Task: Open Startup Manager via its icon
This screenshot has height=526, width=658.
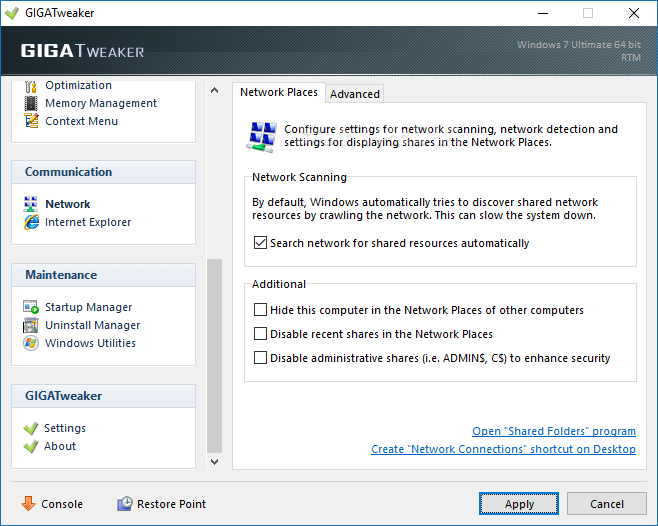Action: [30, 307]
